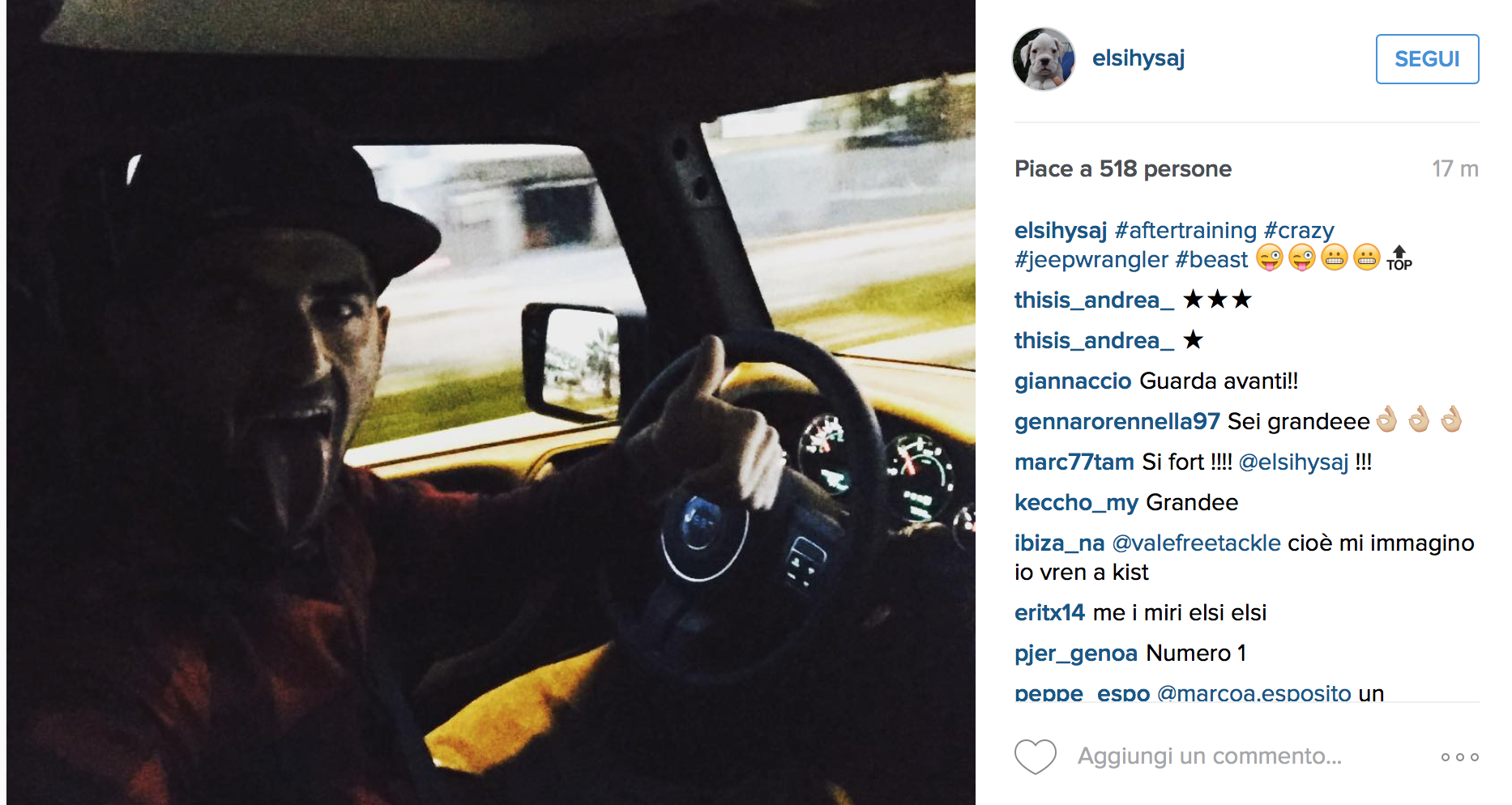1512x805 pixels.
Task: Click the @elsihysaj mention in marc77tam's comment
Action: (x=1293, y=462)
